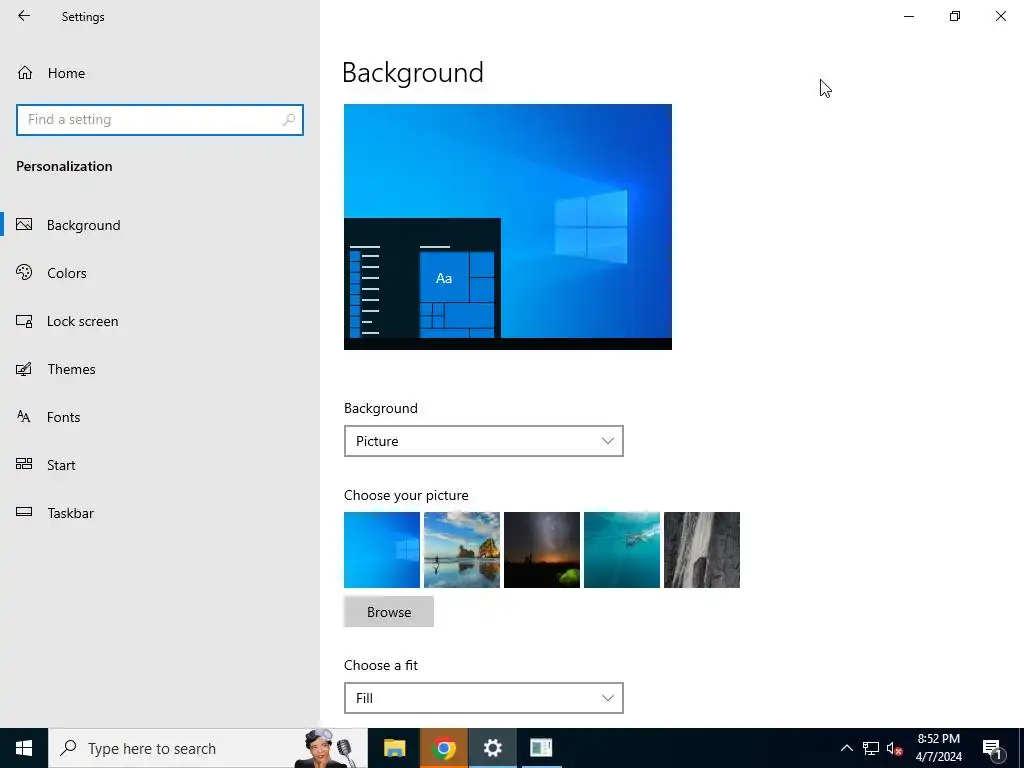Image resolution: width=1024 pixels, height=768 pixels.
Task: Select the Fonts icon in the sidebar
Action: point(24,417)
